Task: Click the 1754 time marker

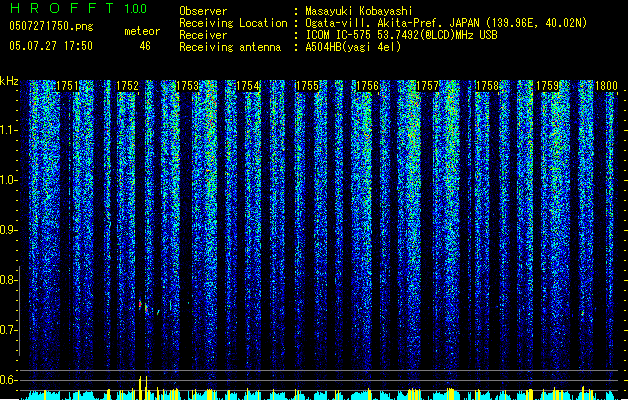Action: tap(248, 86)
